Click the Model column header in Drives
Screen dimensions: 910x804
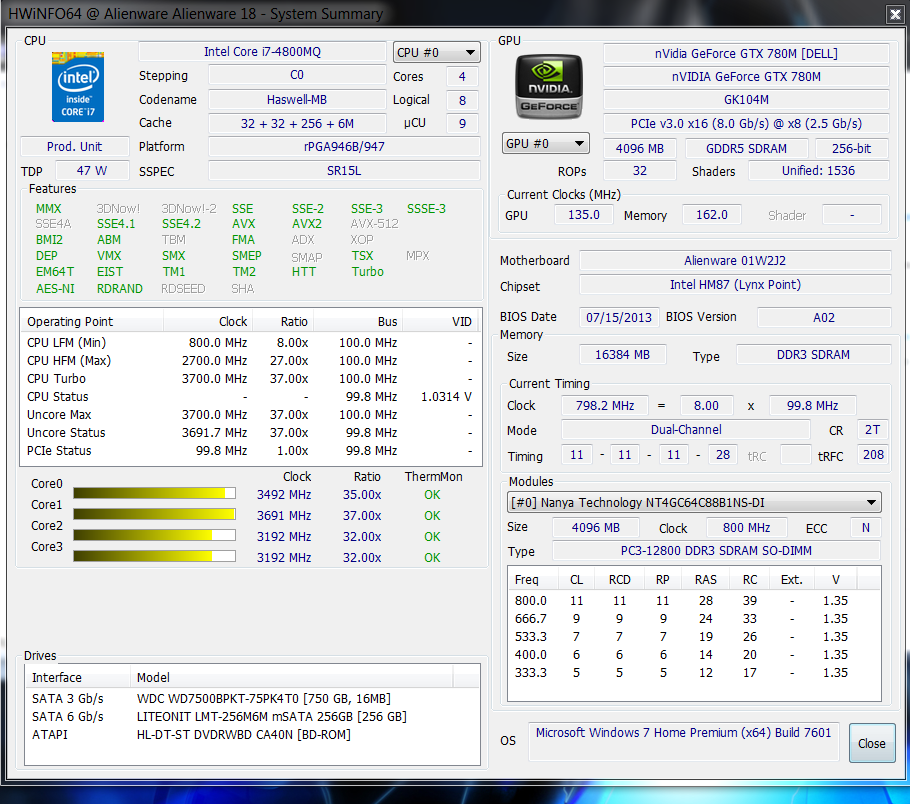291,677
